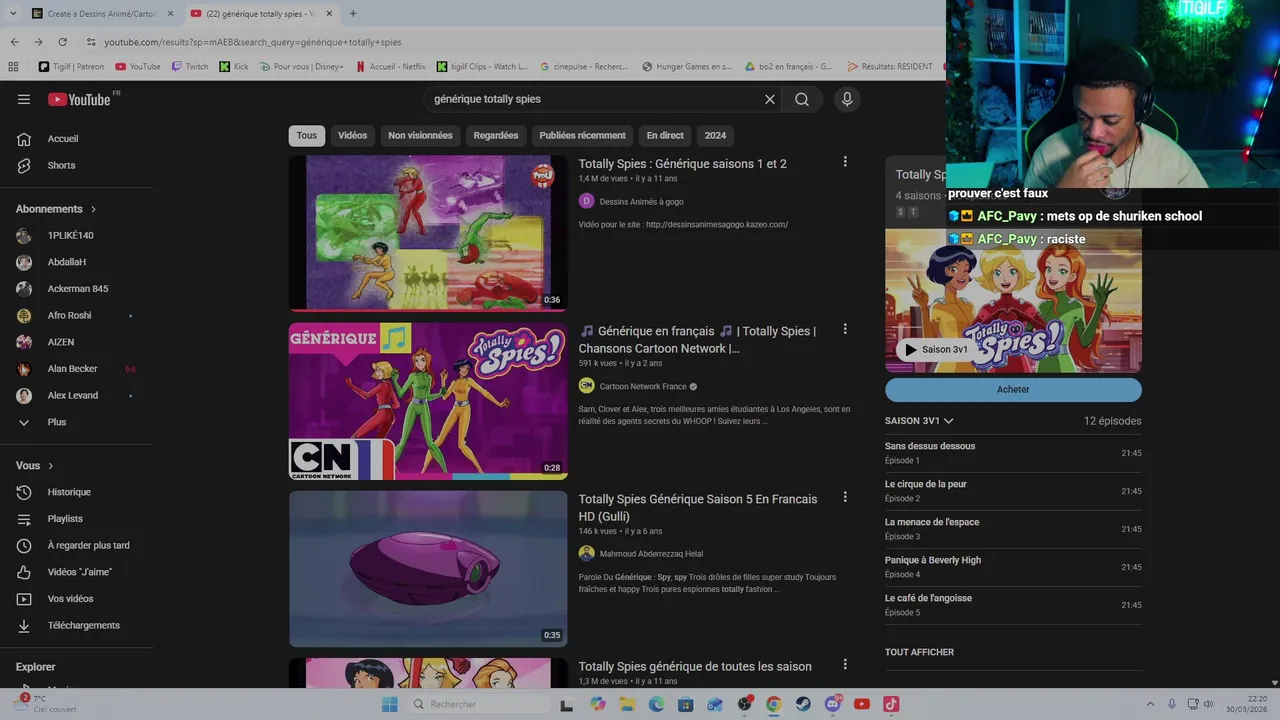Open more options for Cartoon Network video
The width and height of the screenshot is (1280, 720).
[845, 329]
